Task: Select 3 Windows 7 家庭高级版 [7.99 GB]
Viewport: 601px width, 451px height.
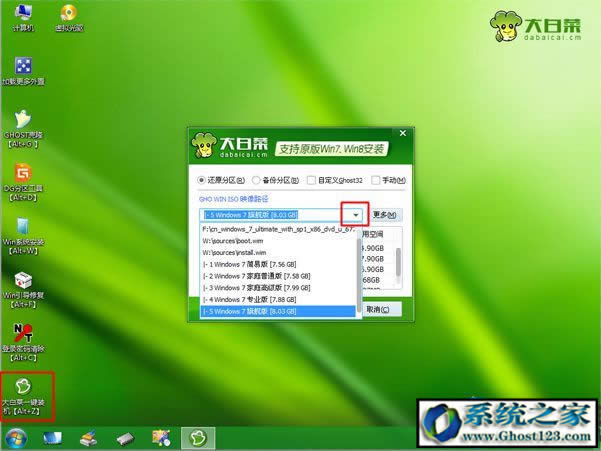Action: click(278, 288)
